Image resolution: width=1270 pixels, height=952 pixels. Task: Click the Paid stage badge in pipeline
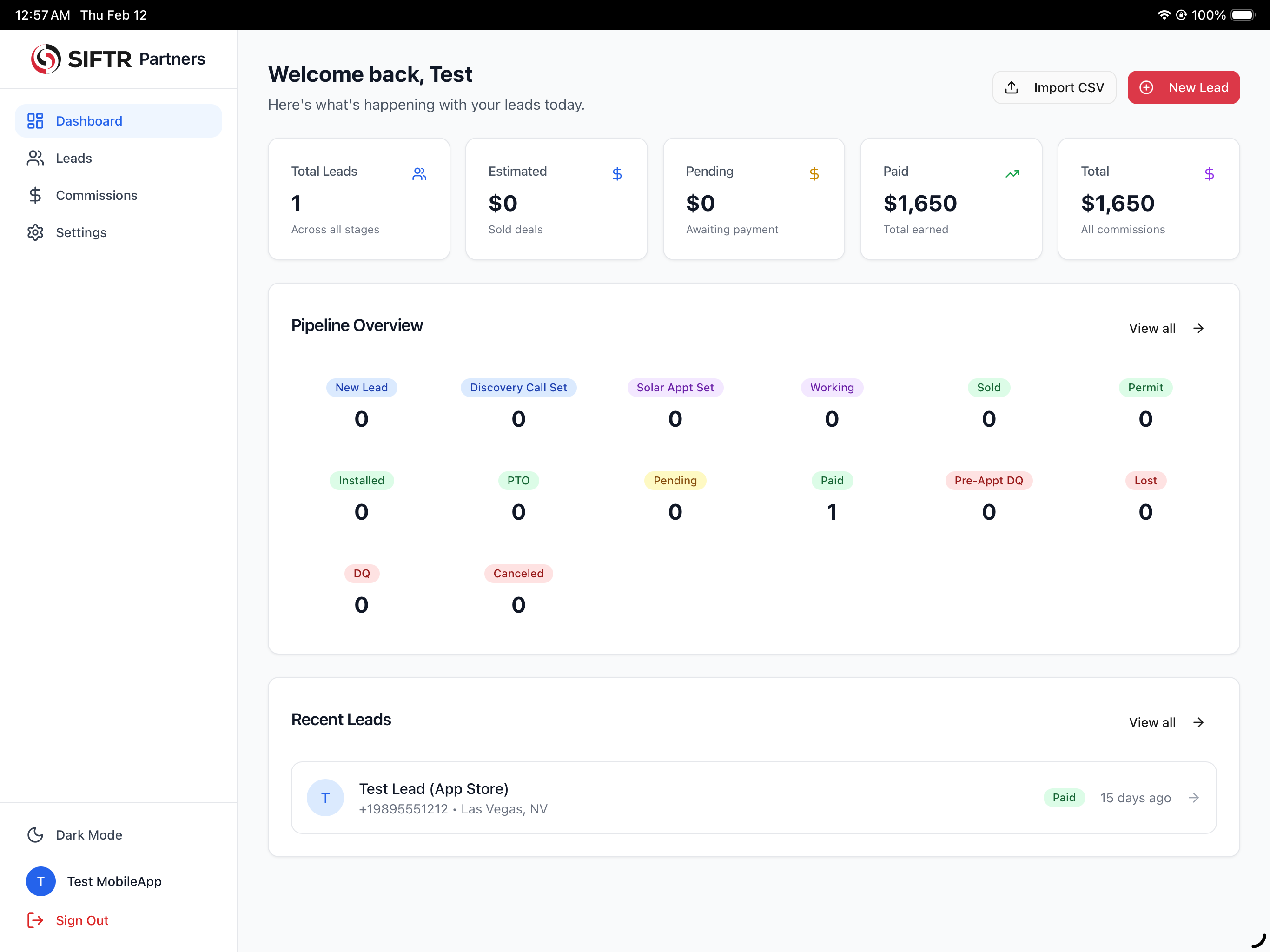tap(832, 481)
